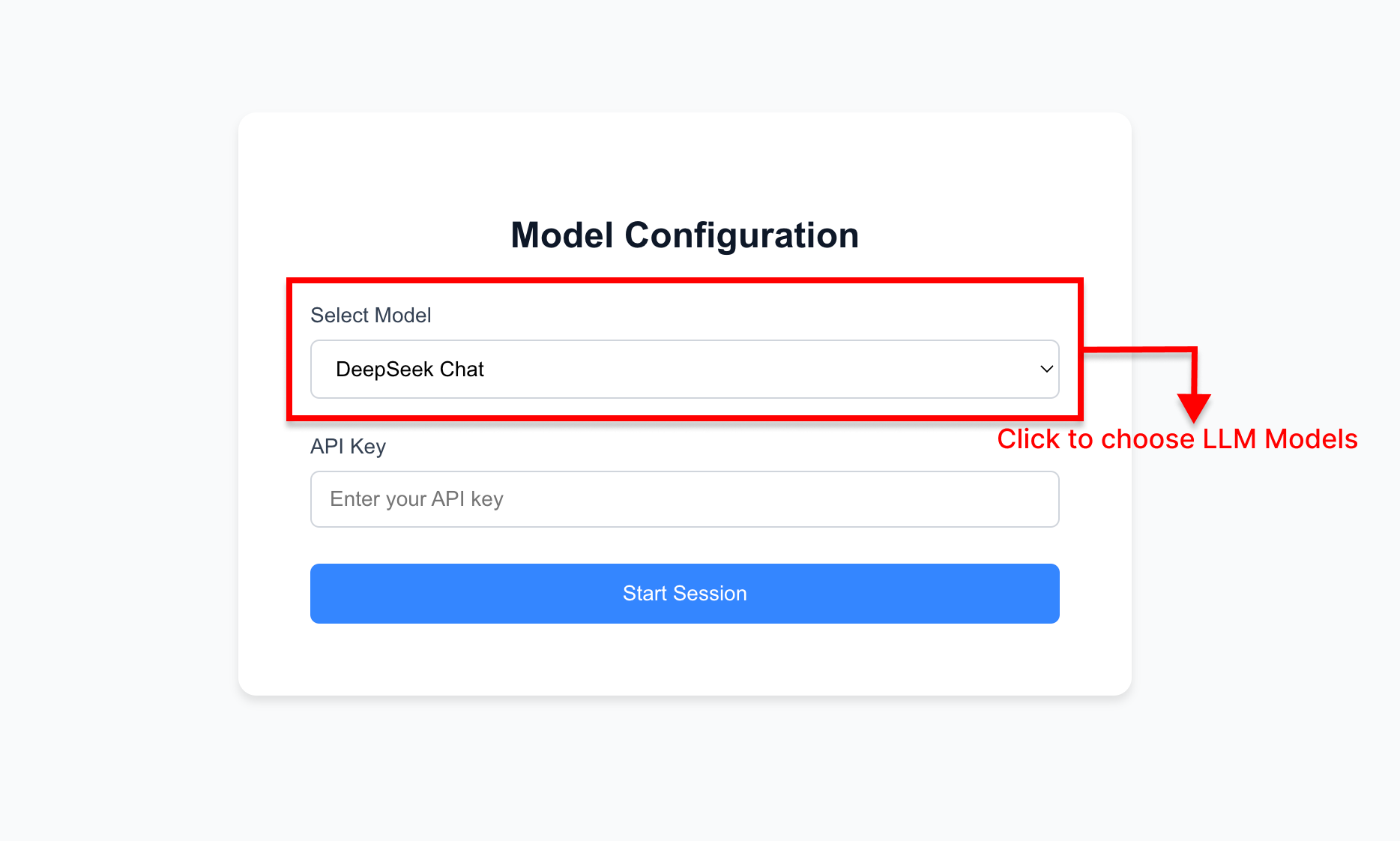Click the API Key label
1400x841 pixels.
[x=348, y=447]
